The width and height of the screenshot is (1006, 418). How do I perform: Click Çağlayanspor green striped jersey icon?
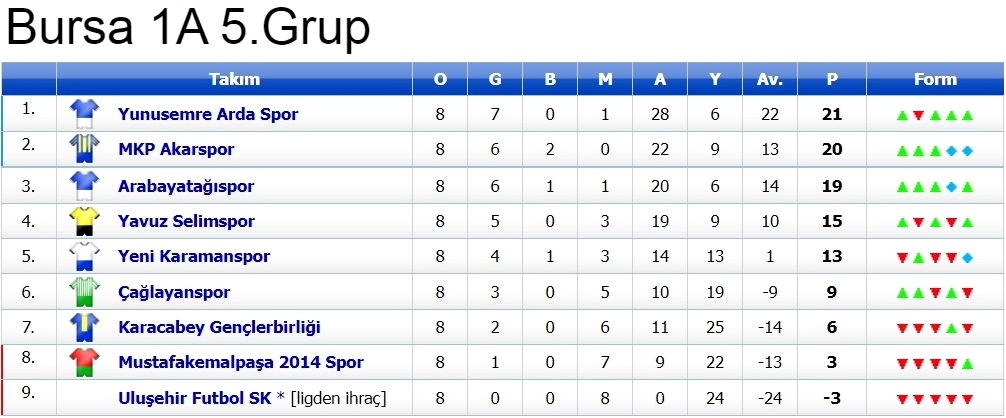(x=83, y=292)
